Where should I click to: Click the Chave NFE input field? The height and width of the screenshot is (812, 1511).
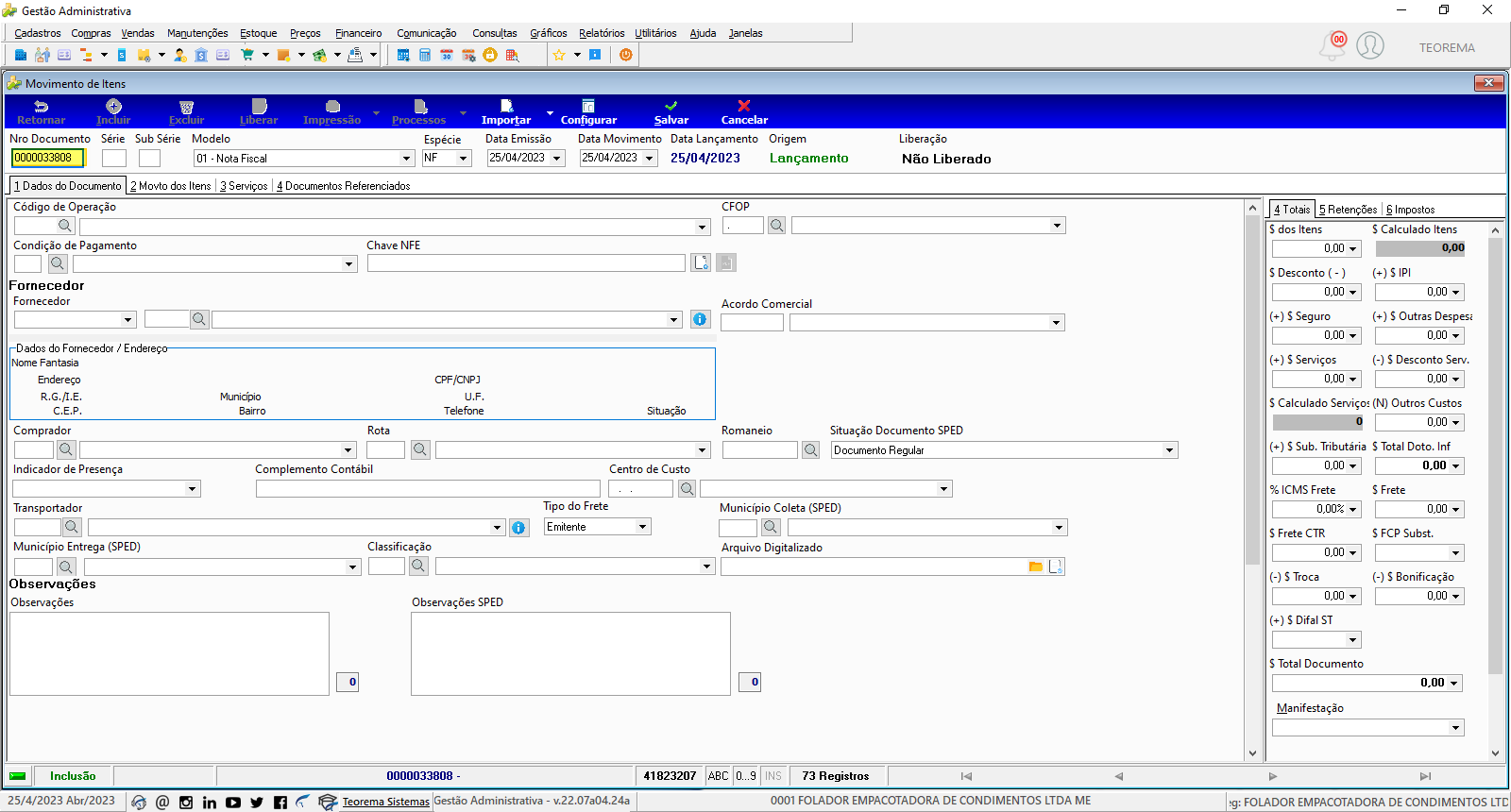(526, 262)
